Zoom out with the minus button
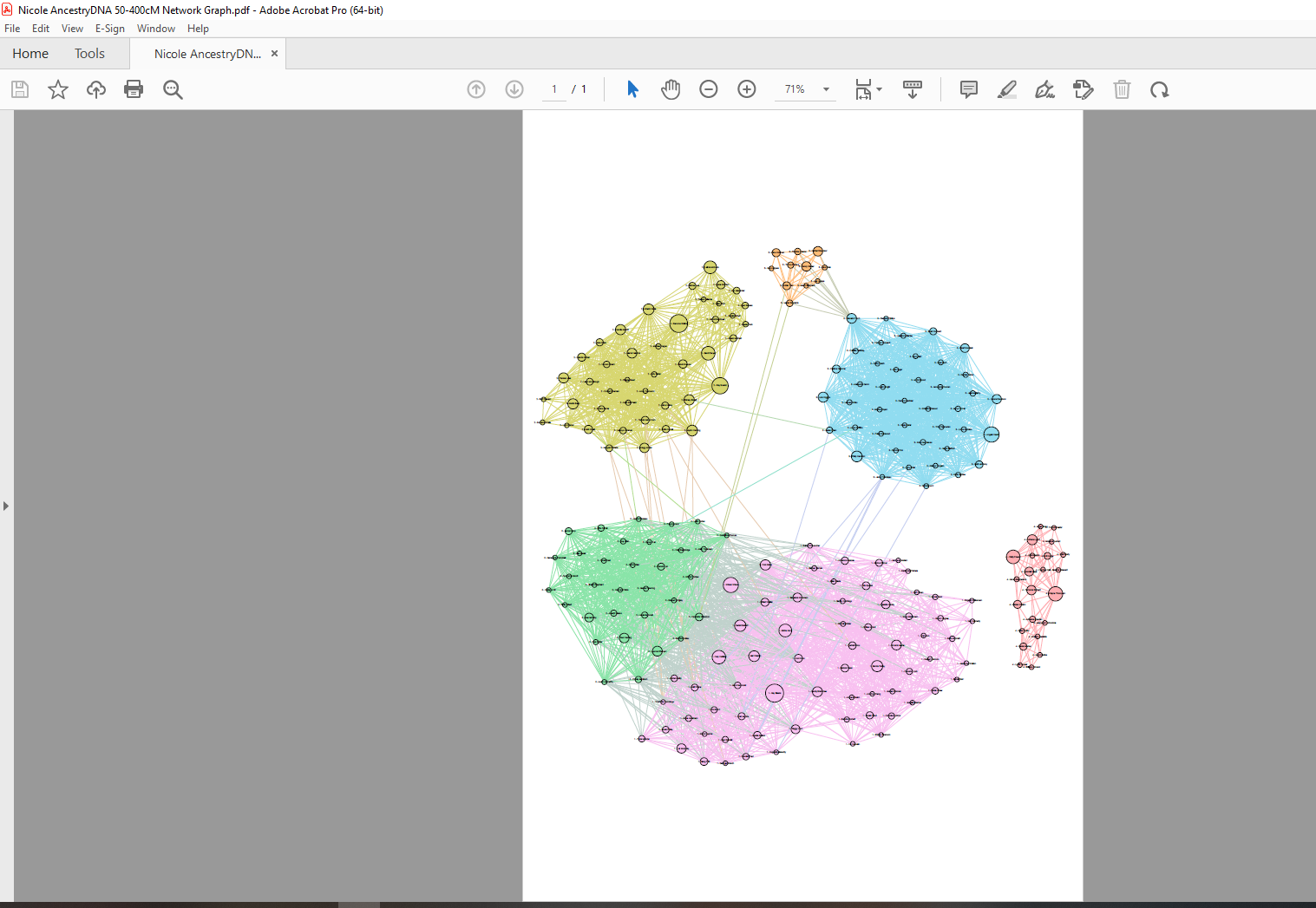1316x908 pixels. point(709,89)
